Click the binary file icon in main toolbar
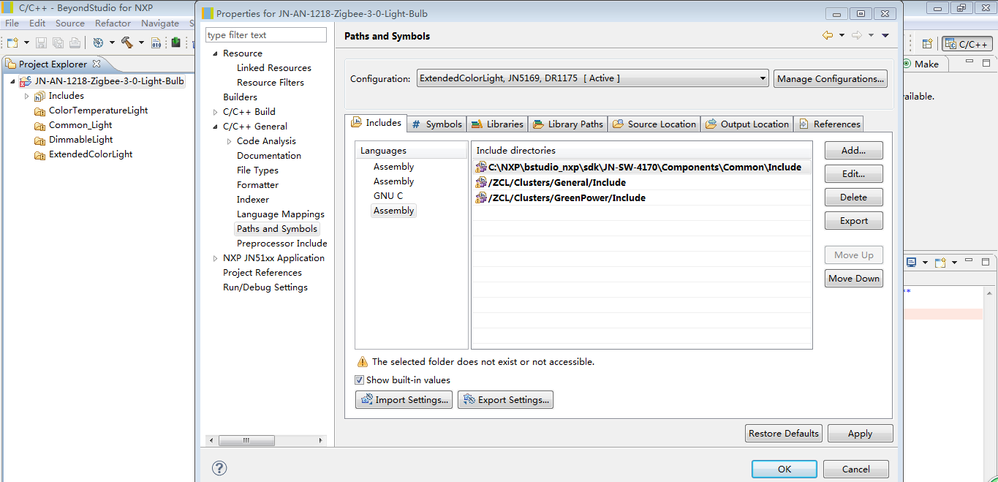The image size is (998, 482). [155, 43]
